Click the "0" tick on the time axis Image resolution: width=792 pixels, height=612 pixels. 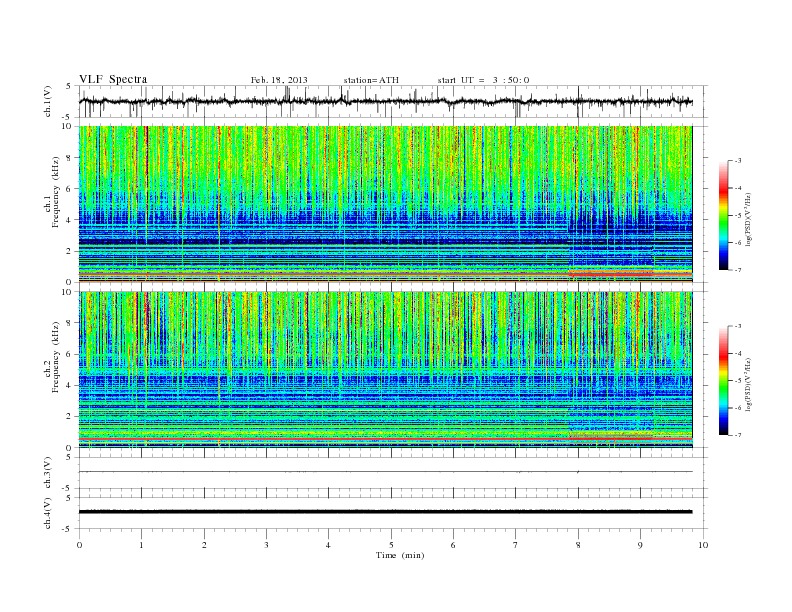click(79, 545)
